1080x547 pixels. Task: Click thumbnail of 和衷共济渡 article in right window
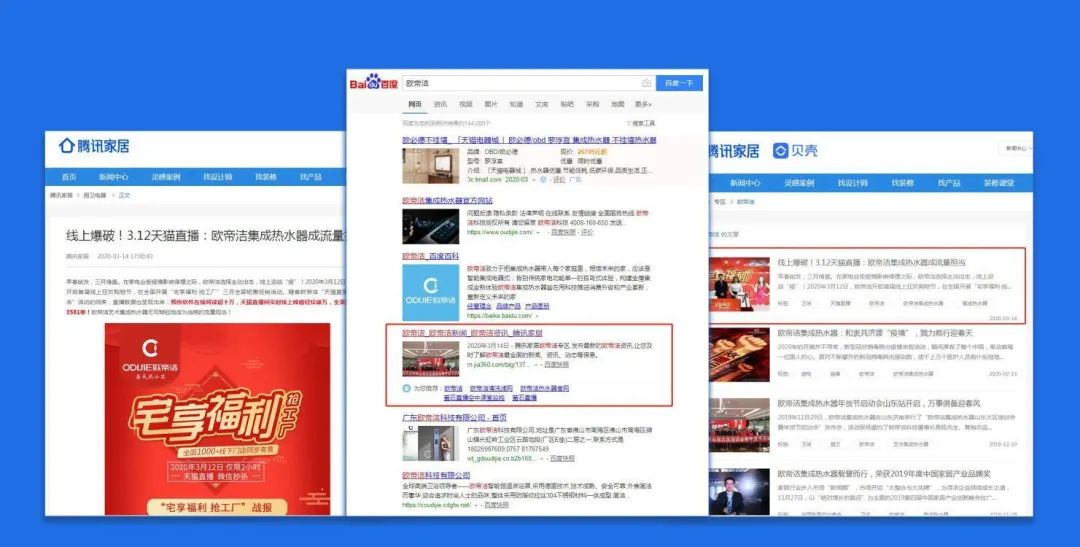739,355
